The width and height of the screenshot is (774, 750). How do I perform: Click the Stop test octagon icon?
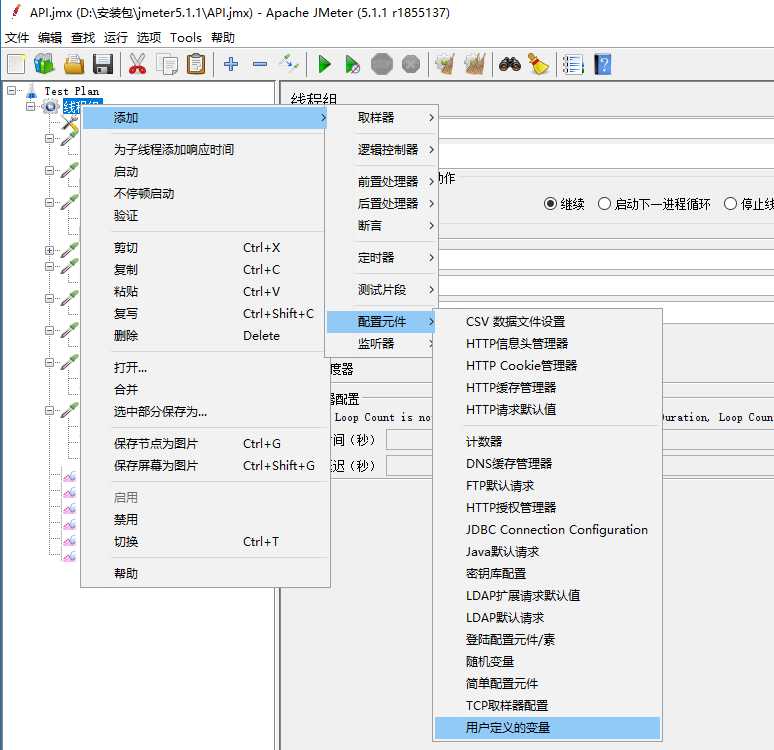point(382,64)
